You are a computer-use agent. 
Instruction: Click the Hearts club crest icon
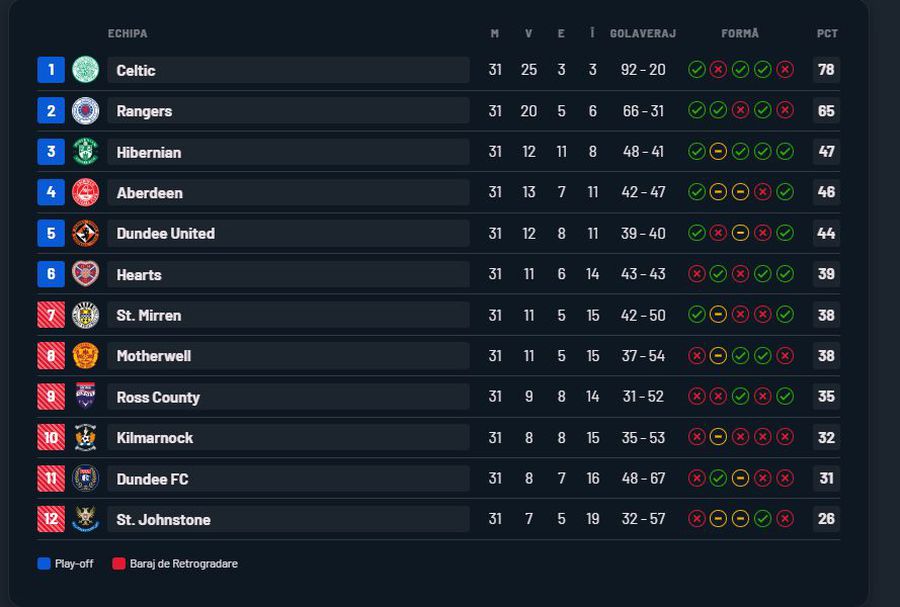coord(86,274)
